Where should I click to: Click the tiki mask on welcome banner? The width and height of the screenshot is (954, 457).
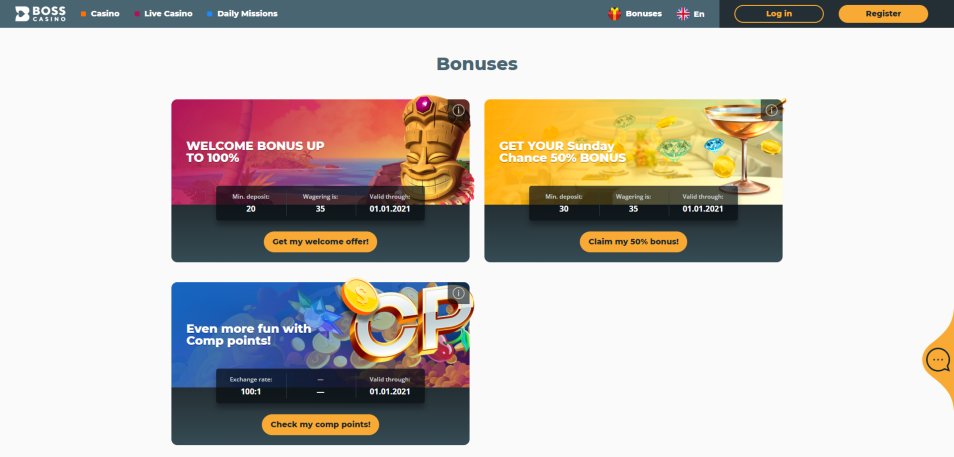click(434, 150)
